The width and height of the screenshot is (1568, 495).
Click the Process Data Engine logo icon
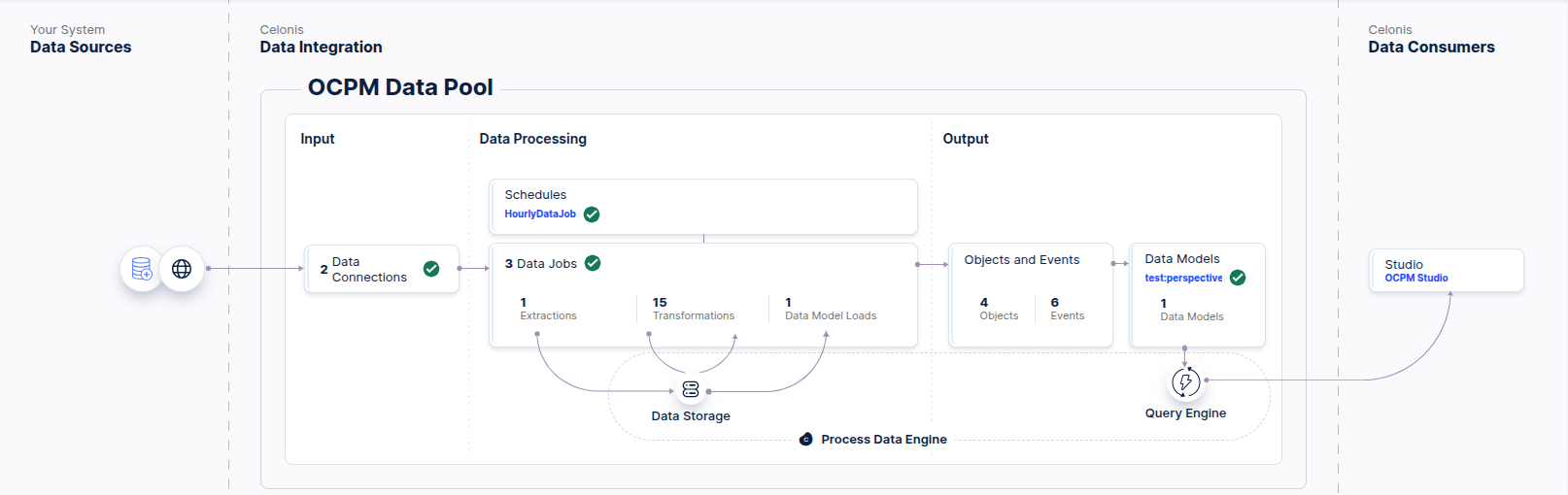(806, 440)
